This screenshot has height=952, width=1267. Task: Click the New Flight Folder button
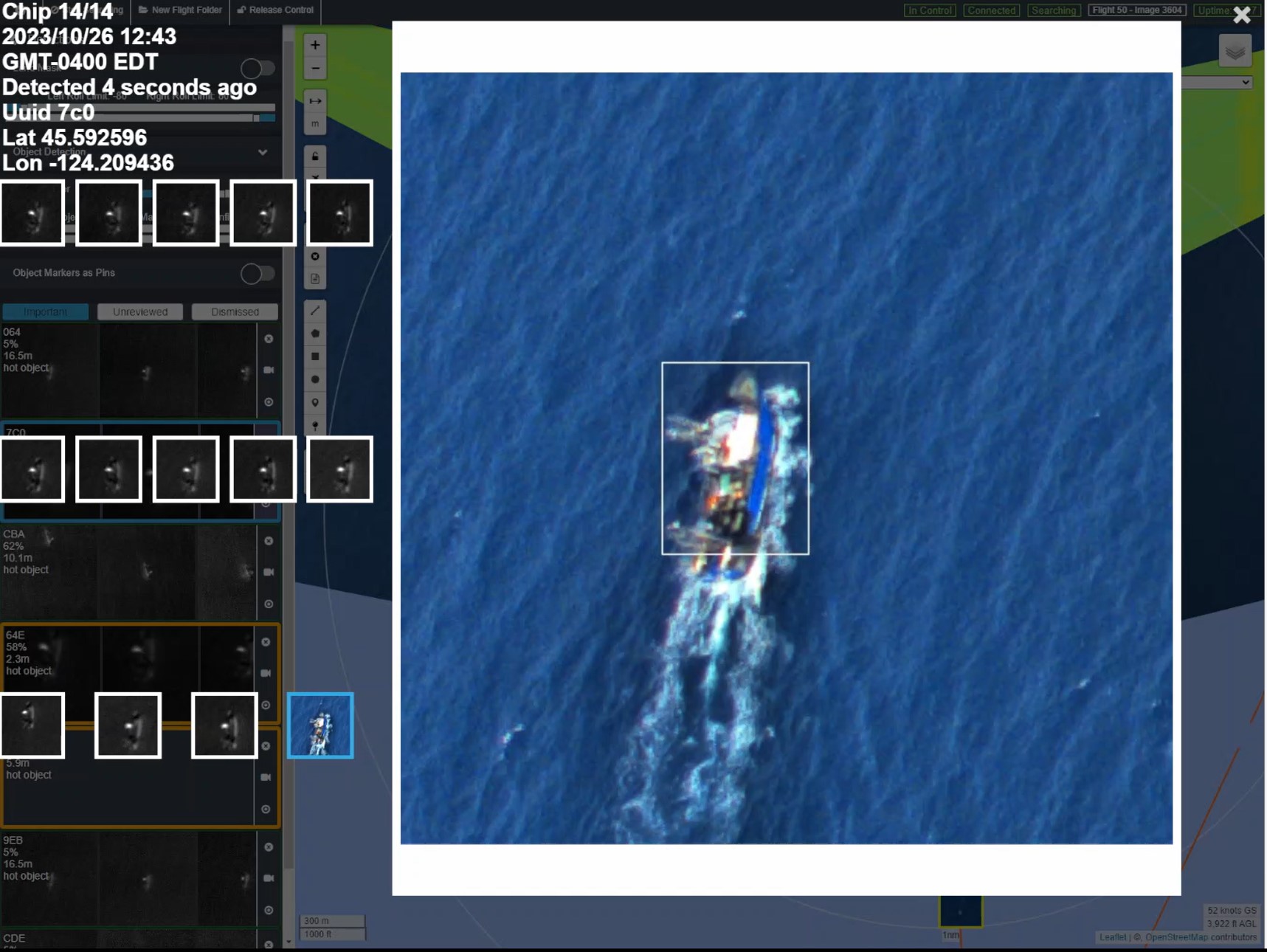click(180, 10)
